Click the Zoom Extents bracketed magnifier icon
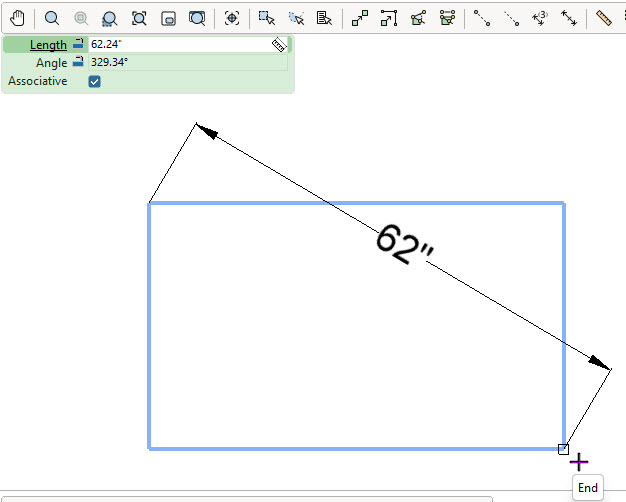626x502 pixels. click(x=139, y=18)
